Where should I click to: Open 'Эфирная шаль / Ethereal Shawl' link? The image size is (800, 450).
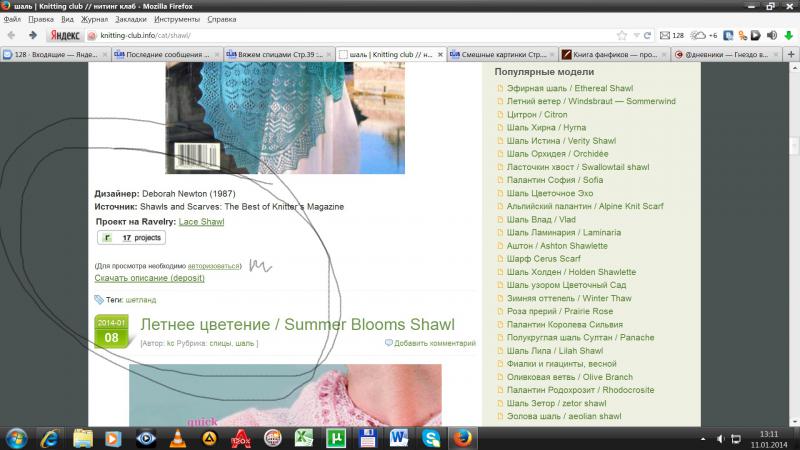[570, 88]
